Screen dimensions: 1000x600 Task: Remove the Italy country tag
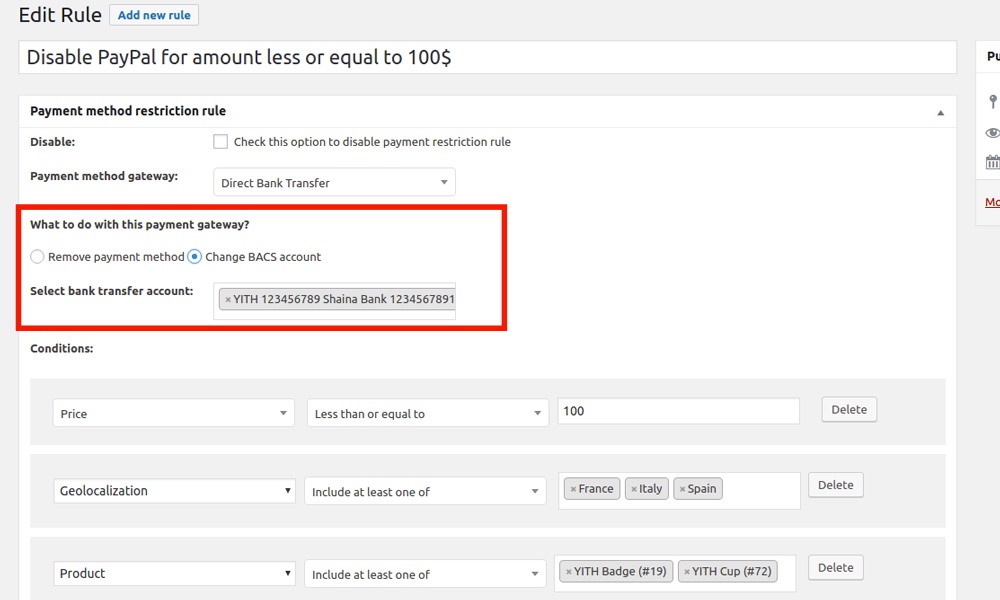tap(633, 489)
